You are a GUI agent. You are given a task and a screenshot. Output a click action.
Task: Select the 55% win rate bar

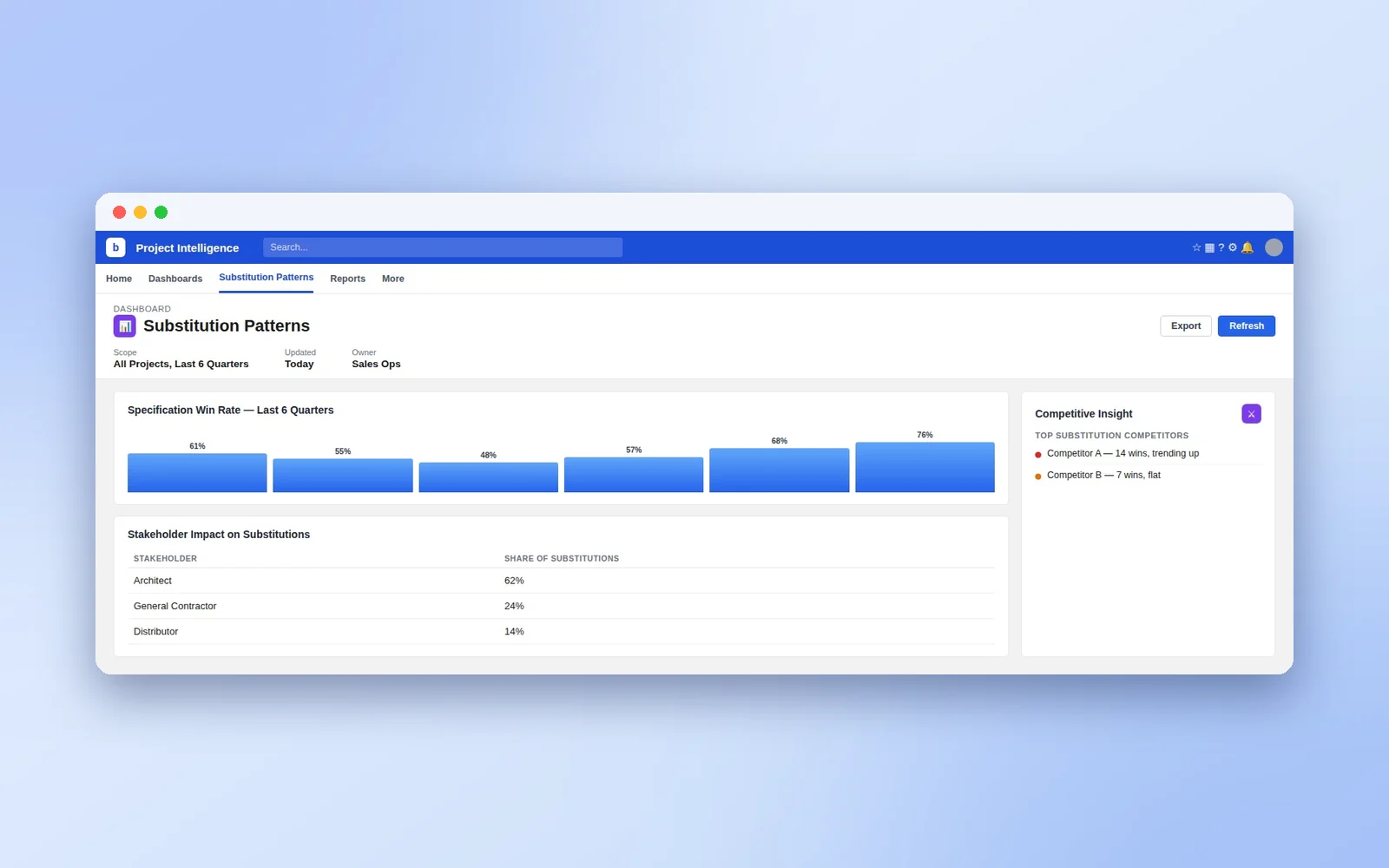click(343, 476)
